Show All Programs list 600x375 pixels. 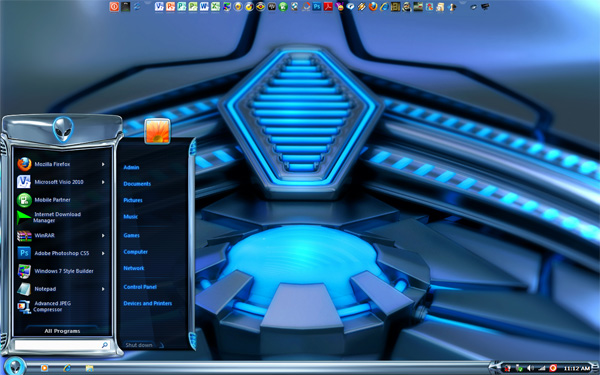click(62, 331)
